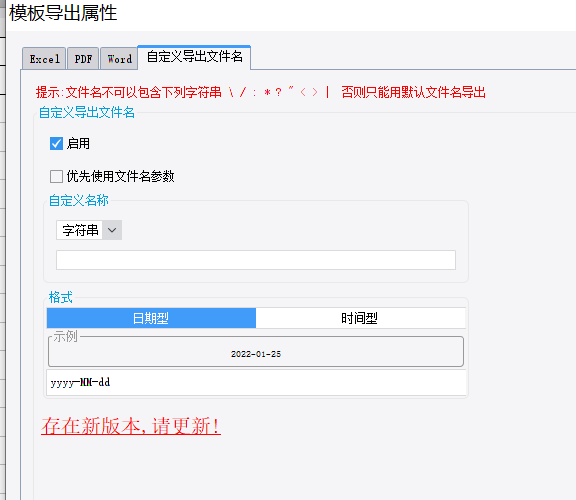Click the 2022-01-25 example text

256,354
